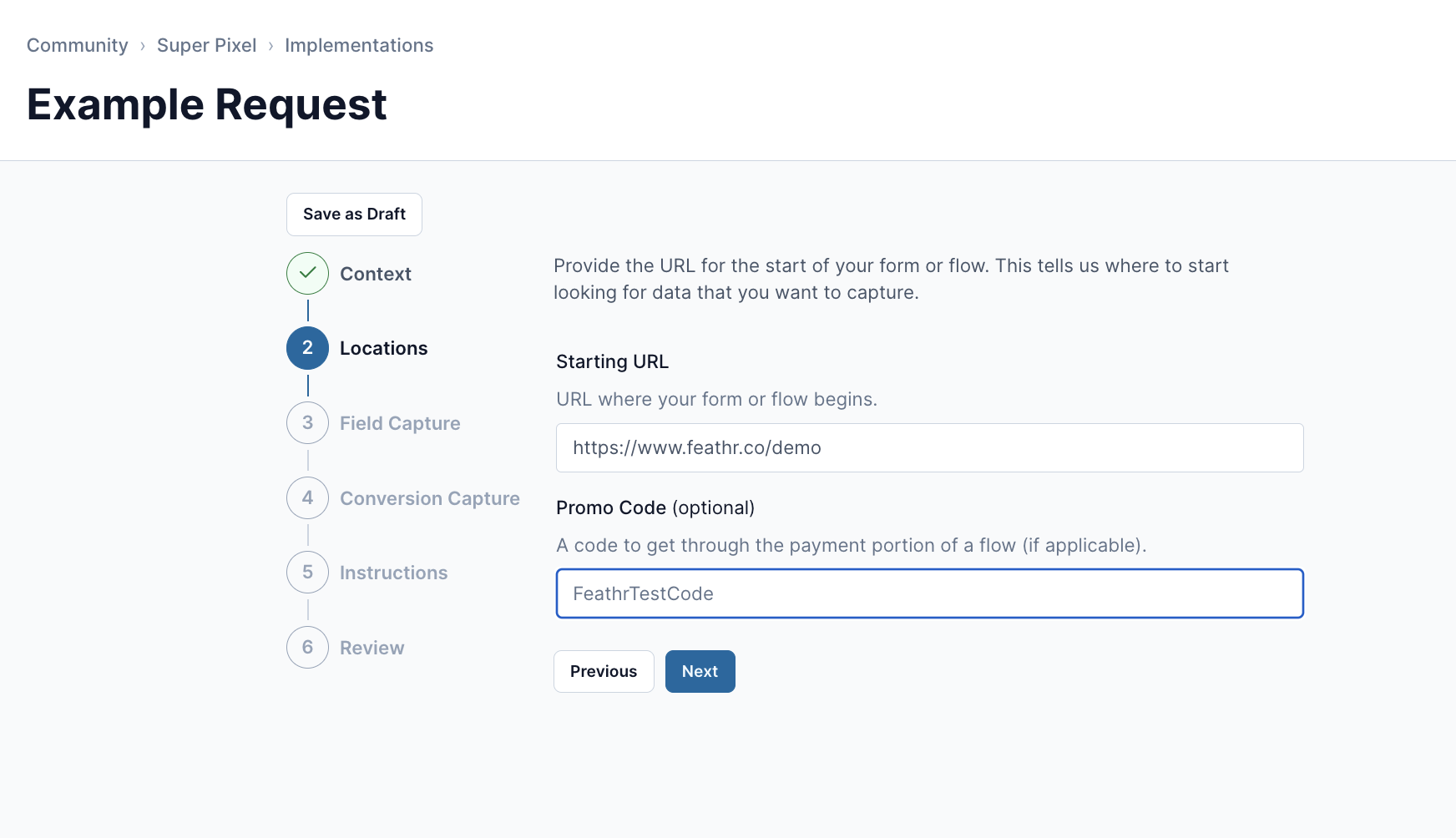Select the Review step label

coord(372,648)
